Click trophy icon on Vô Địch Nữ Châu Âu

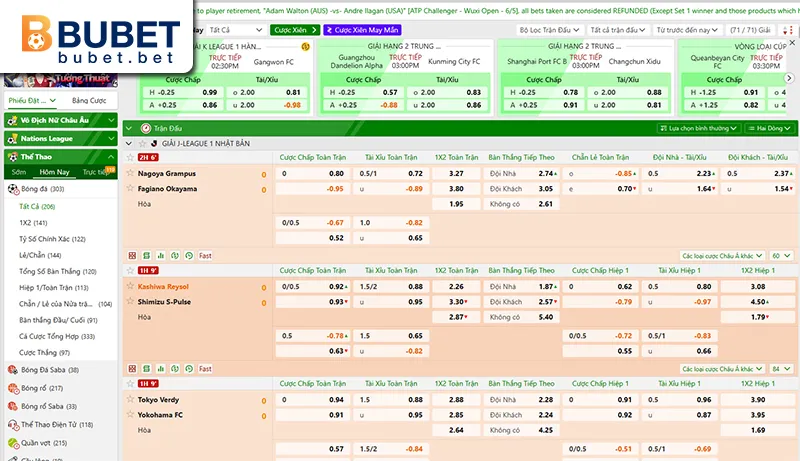pyautogui.click(x=13, y=120)
